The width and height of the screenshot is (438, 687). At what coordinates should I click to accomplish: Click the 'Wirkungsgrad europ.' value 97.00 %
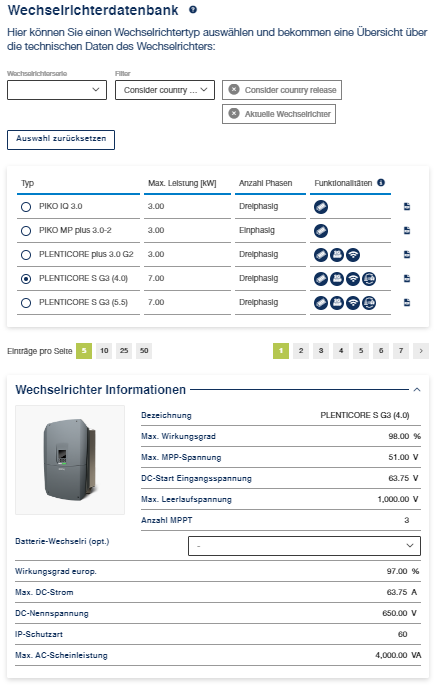tap(403, 571)
